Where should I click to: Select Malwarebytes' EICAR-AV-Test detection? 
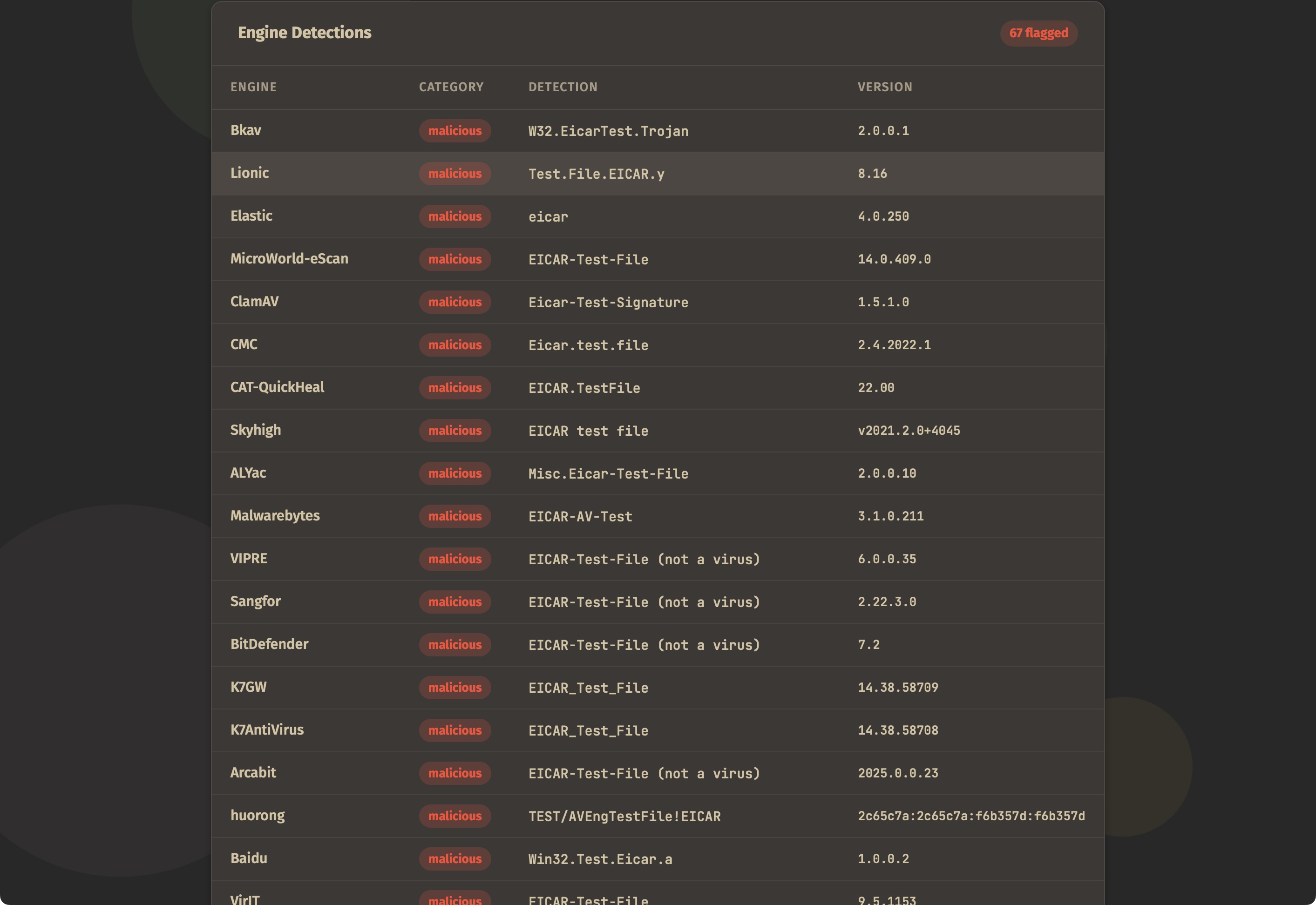pos(580,516)
